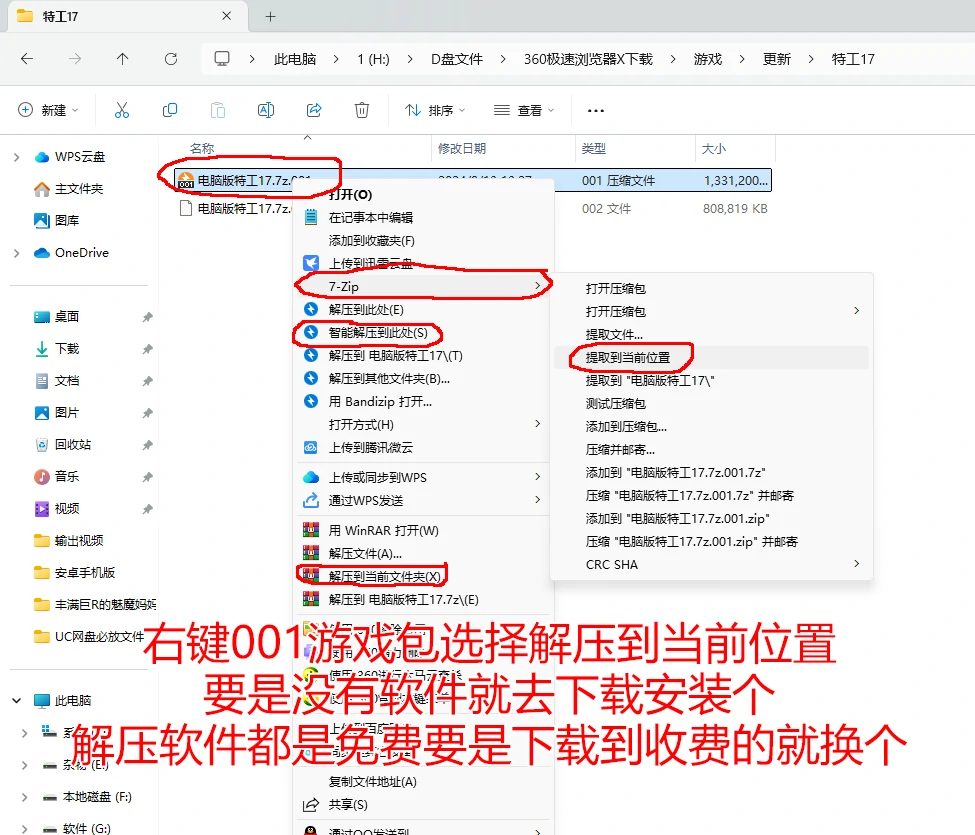Viewport: 975px width, 835px height.
Task: Open the 查看 view dropdown
Action: [x=527, y=110]
